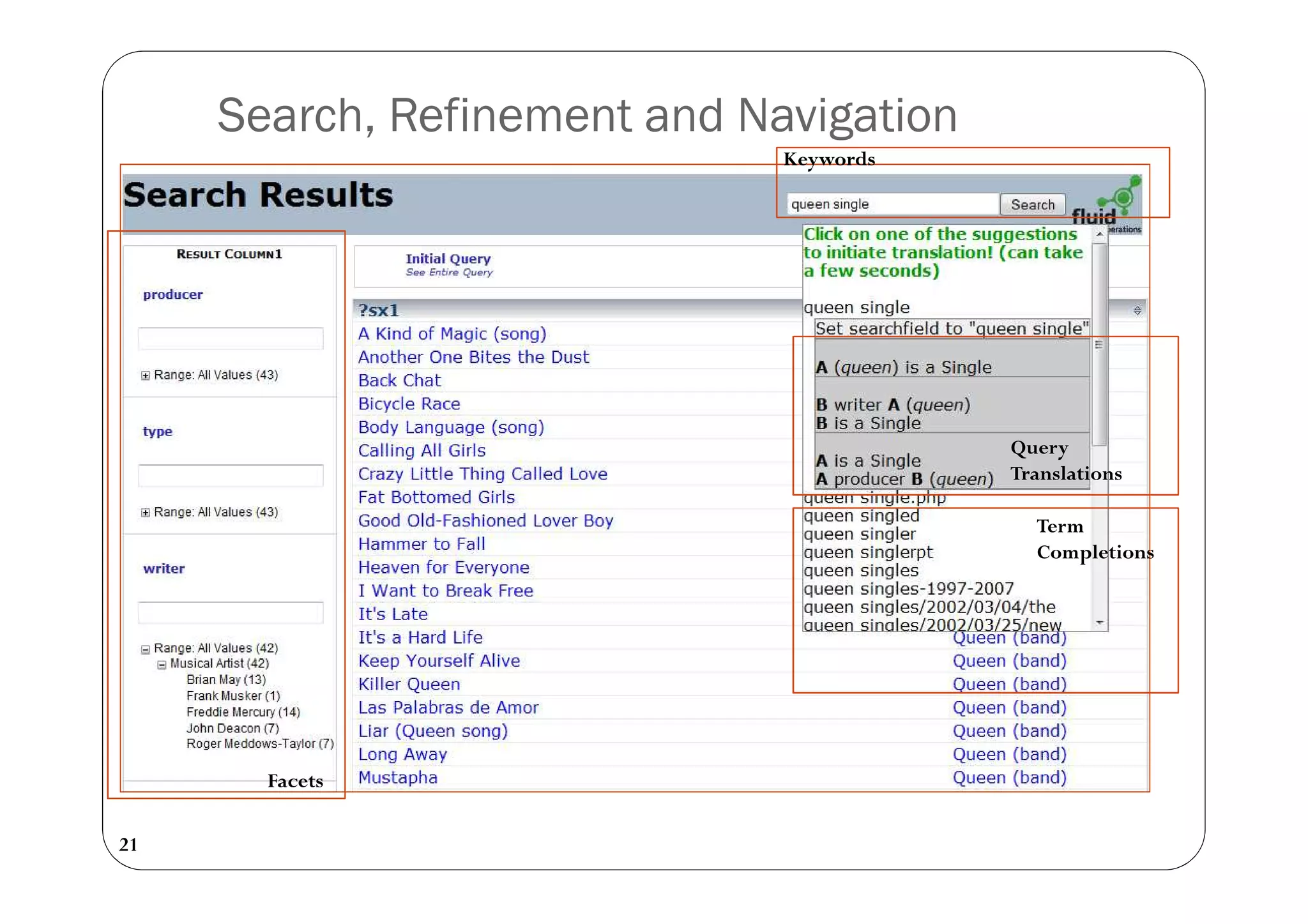Click the suggestion list scrollbar thumb
This screenshot has width=1308, height=924.
click(x=1099, y=344)
